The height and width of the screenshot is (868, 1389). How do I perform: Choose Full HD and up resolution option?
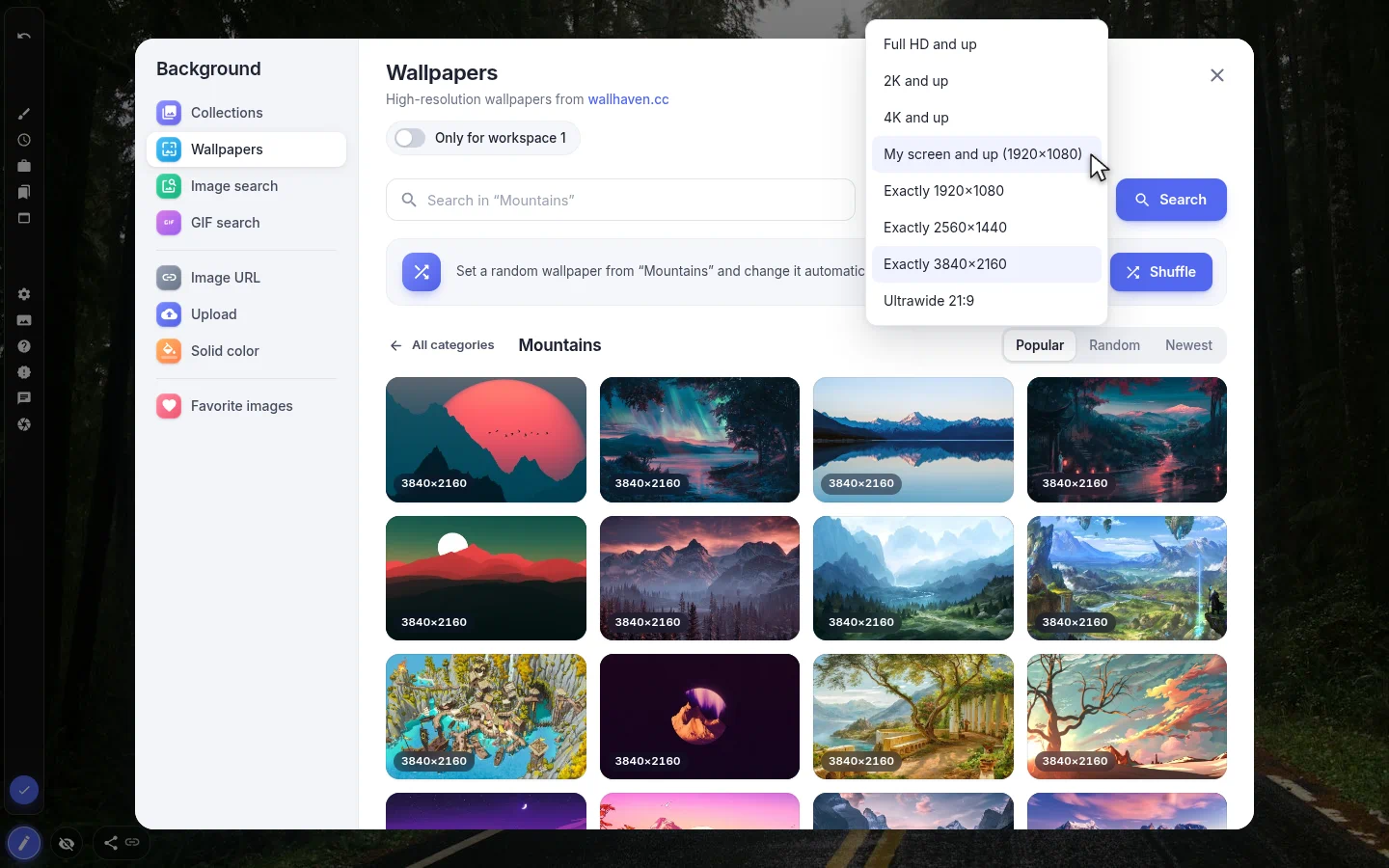(x=987, y=44)
